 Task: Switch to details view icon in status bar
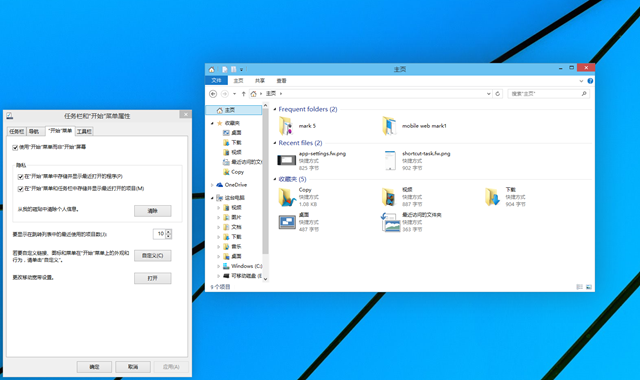[x=579, y=287]
